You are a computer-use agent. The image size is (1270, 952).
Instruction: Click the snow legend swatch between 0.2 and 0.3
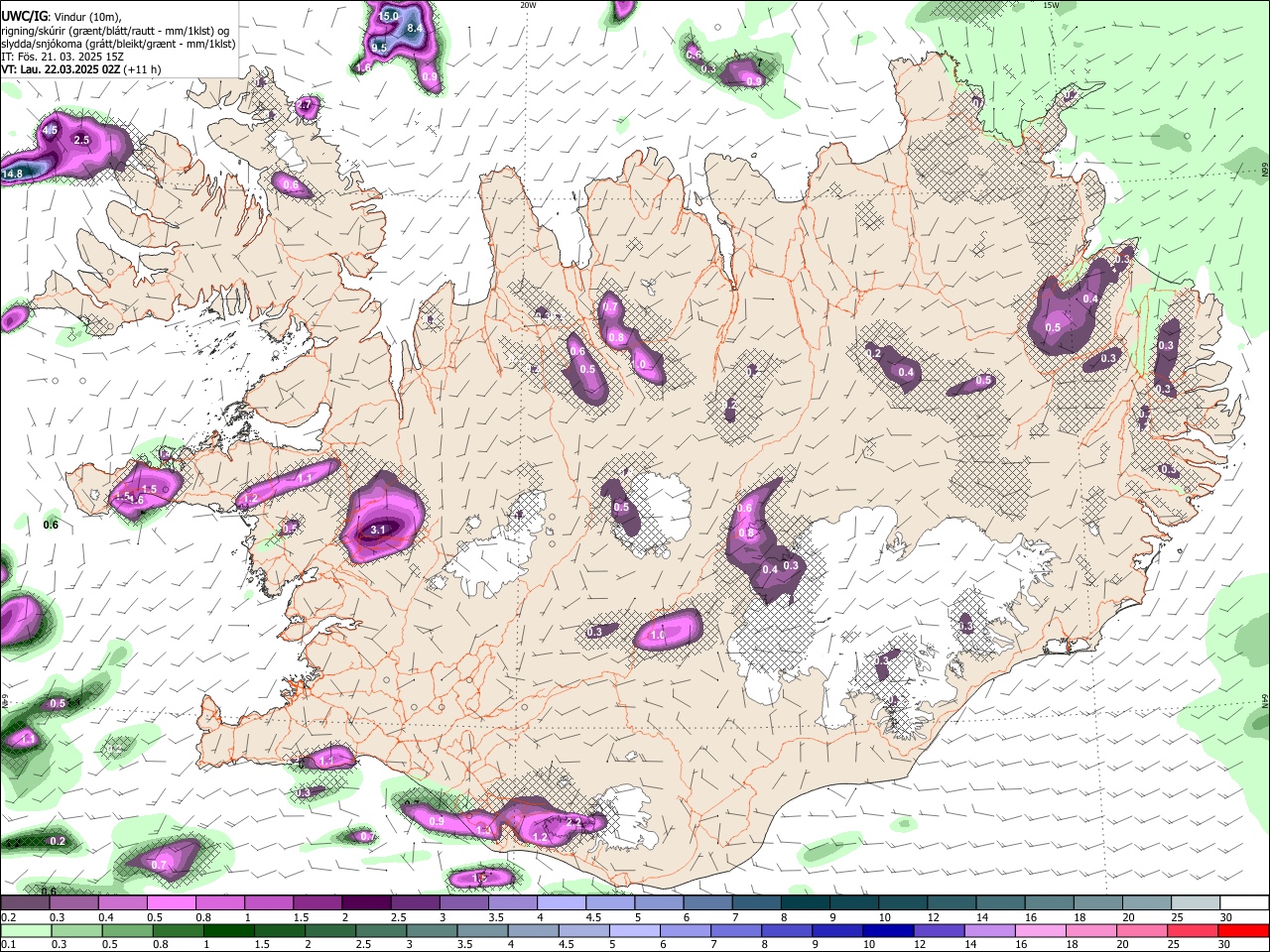click(25, 903)
